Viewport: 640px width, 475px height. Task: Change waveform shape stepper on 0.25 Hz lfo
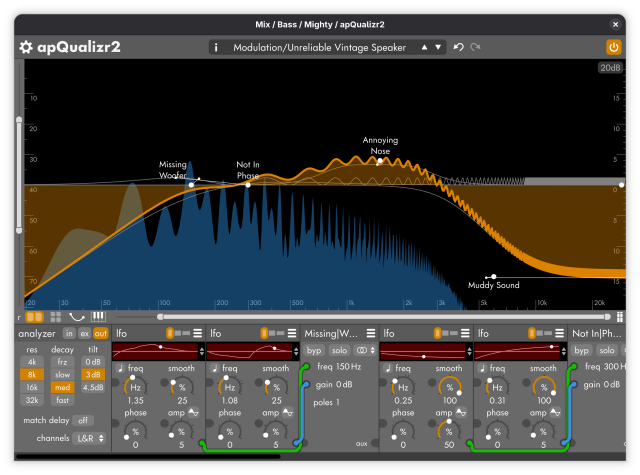[x=469, y=351]
